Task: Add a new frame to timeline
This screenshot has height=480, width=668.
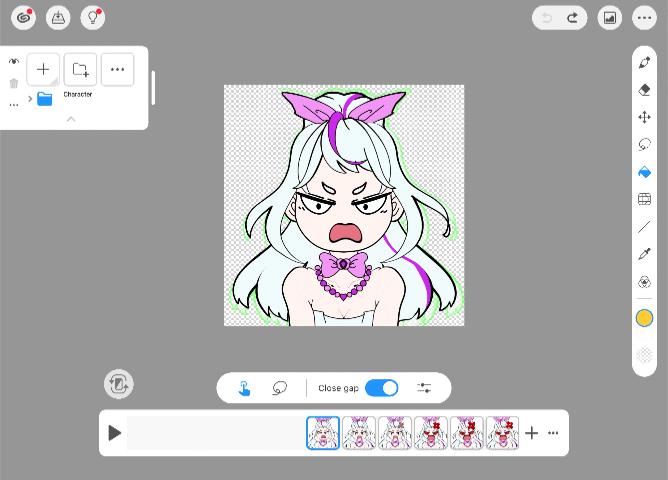Action: [x=532, y=433]
